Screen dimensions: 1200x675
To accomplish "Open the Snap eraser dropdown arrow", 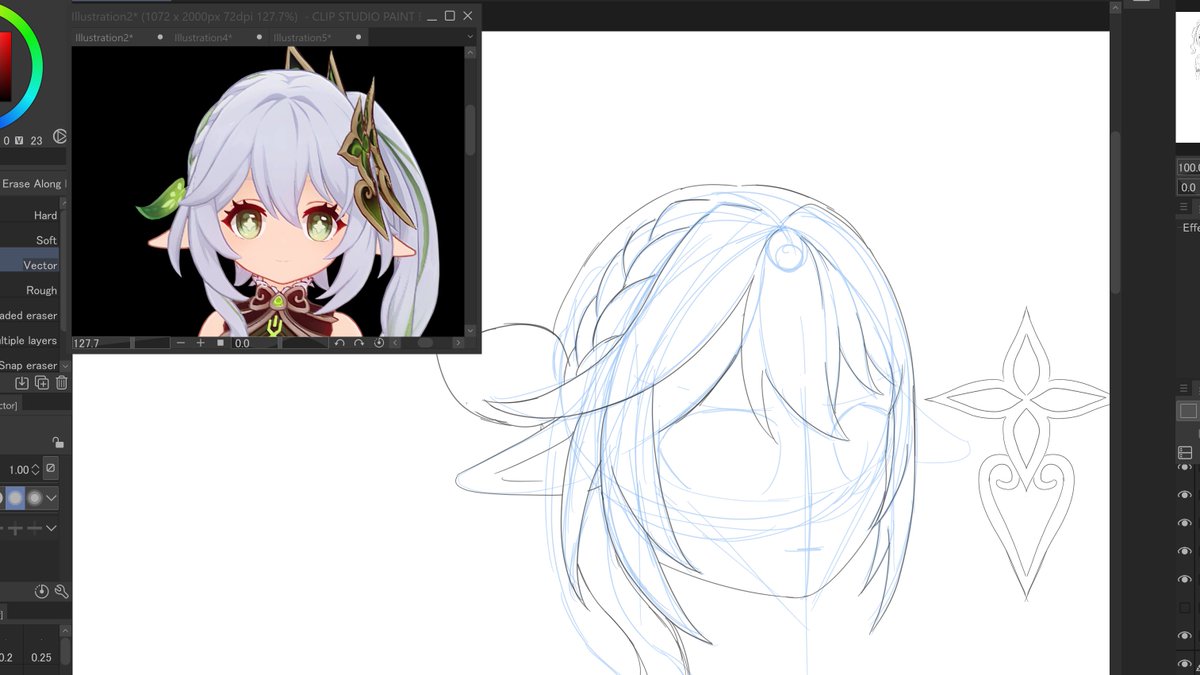I will [x=65, y=365].
